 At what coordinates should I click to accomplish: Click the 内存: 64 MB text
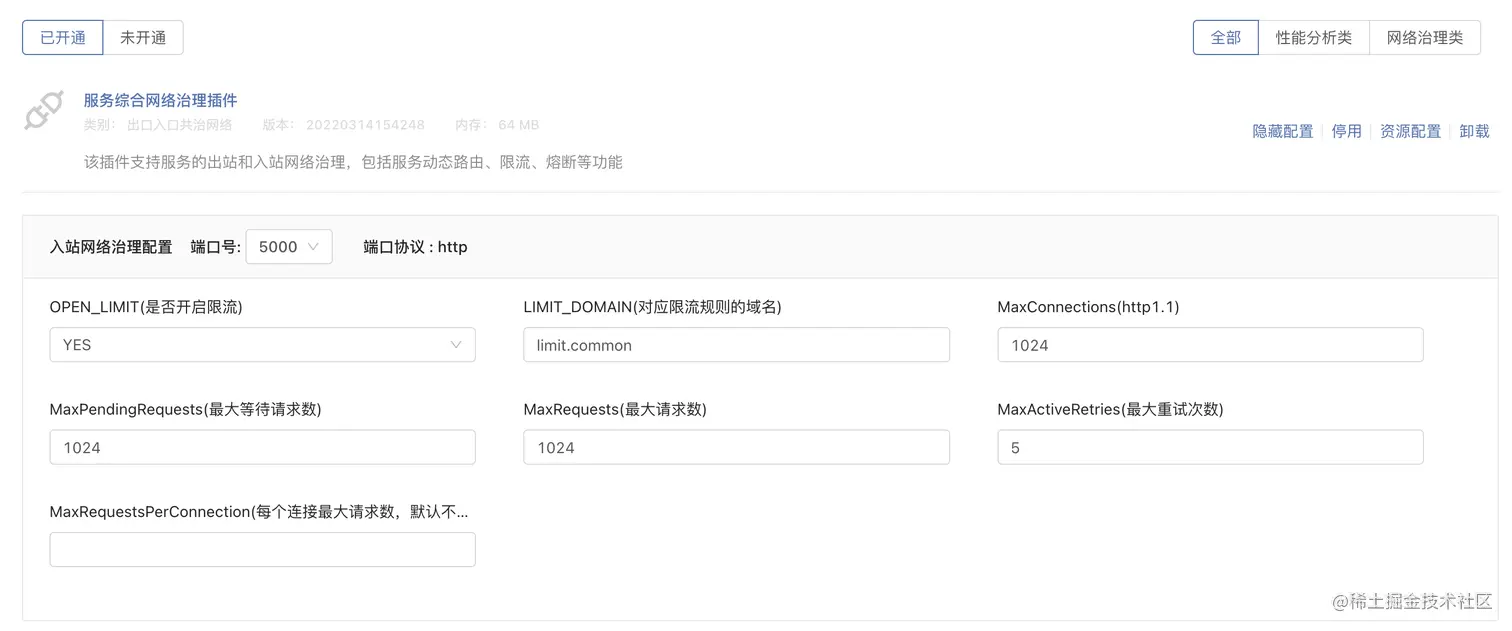click(x=497, y=125)
